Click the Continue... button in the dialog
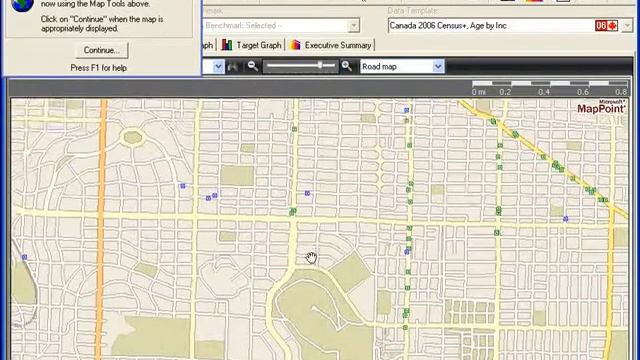 coord(102,50)
